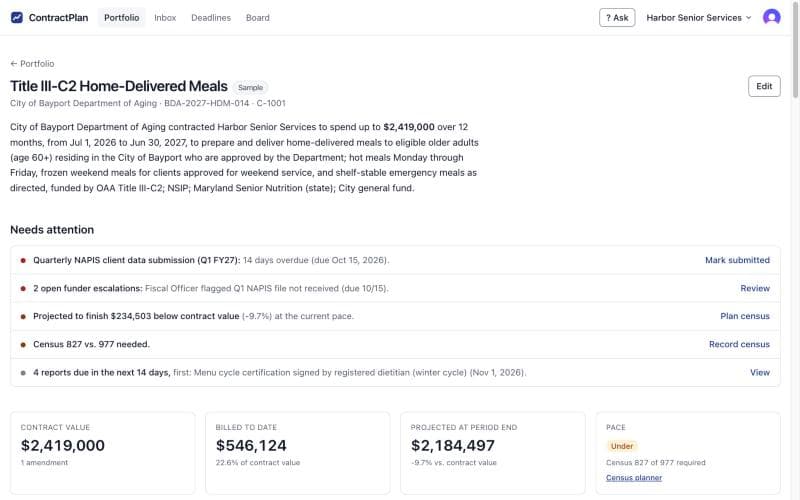
Task: Click Mark submitted for NAPIS submission
Action: (737, 260)
